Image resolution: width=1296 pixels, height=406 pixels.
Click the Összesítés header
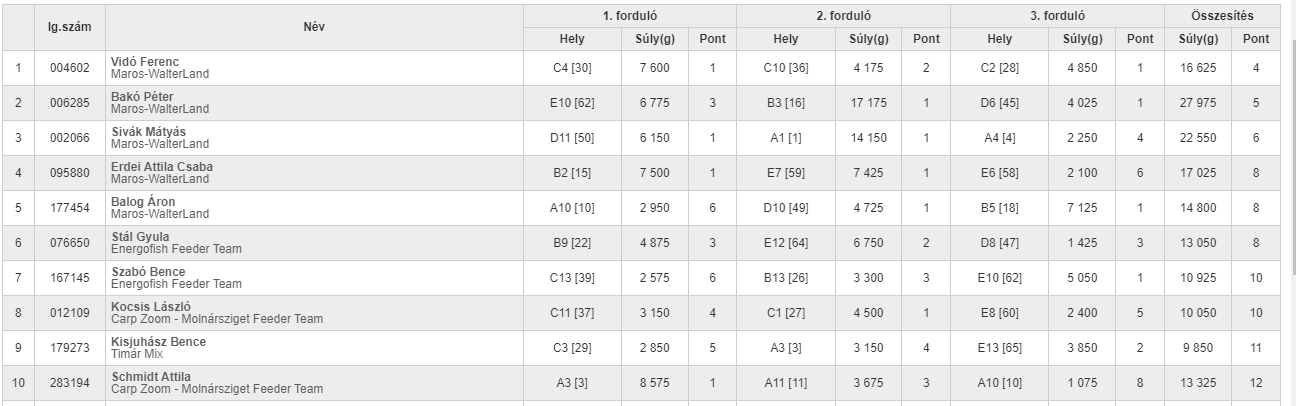point(1222,16)
